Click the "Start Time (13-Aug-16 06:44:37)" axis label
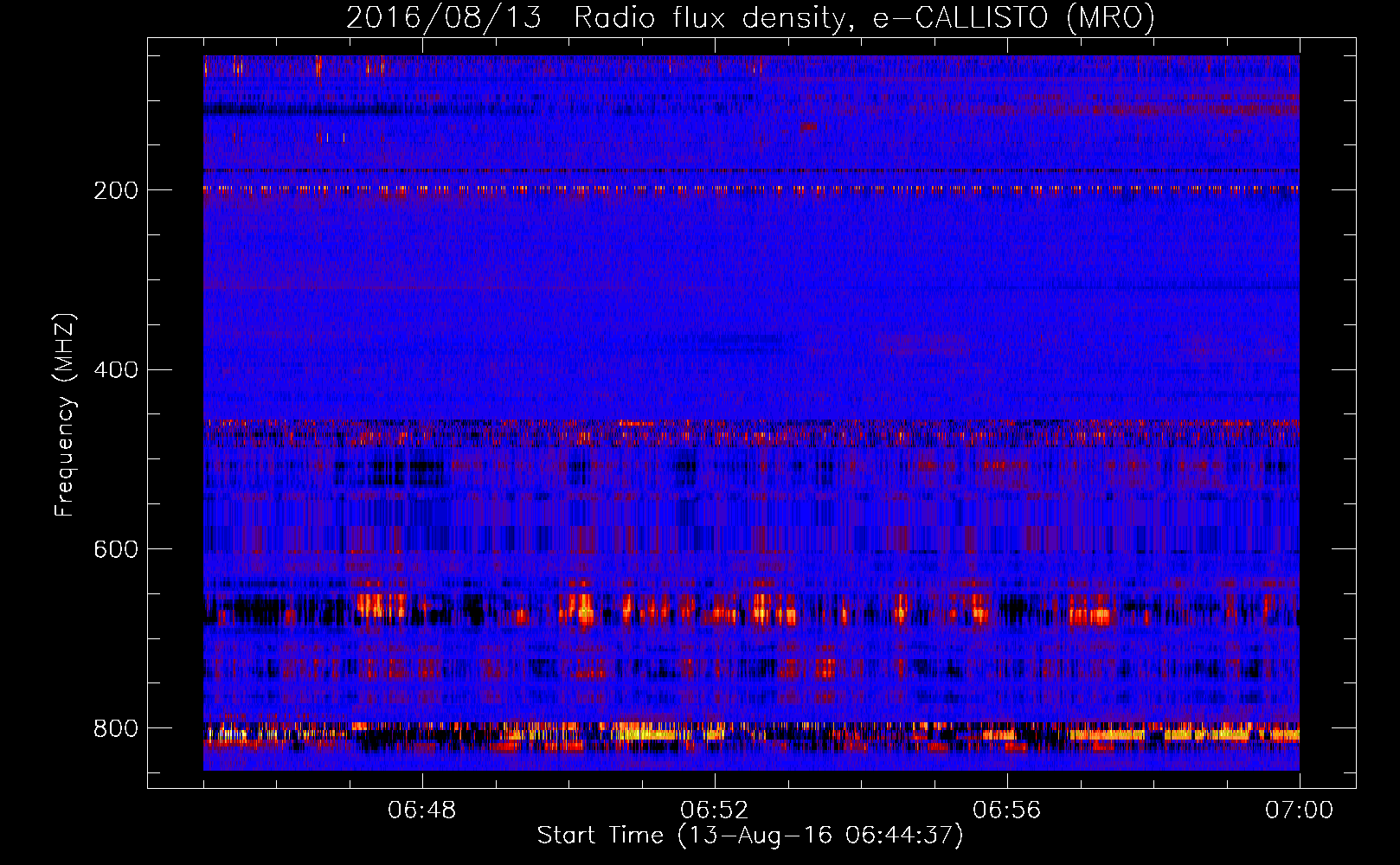Image resolution: width=1400 pixels, height=865 pixels. pos(750,836)
